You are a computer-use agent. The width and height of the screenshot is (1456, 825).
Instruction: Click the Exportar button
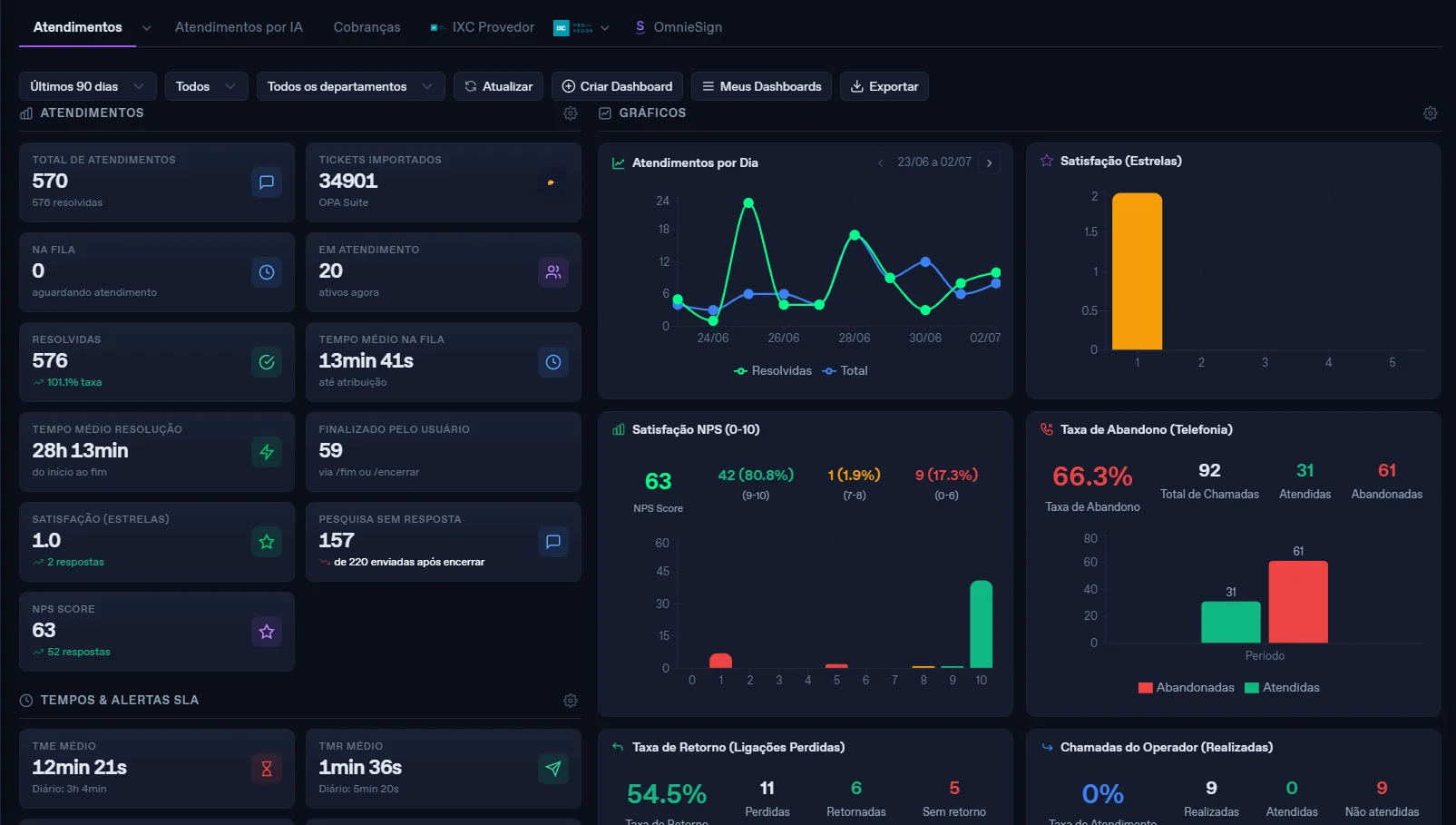[884, 86]
